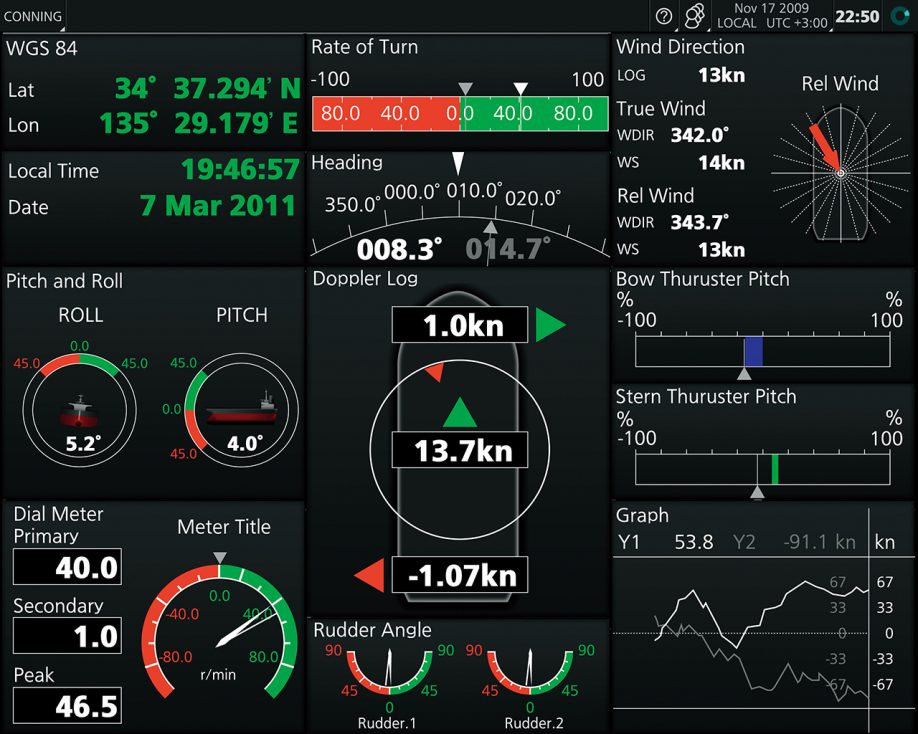This screenshot has height=734, width=918.
Task: Select the Dial Meter Primary value field
Action: (67, 568)
